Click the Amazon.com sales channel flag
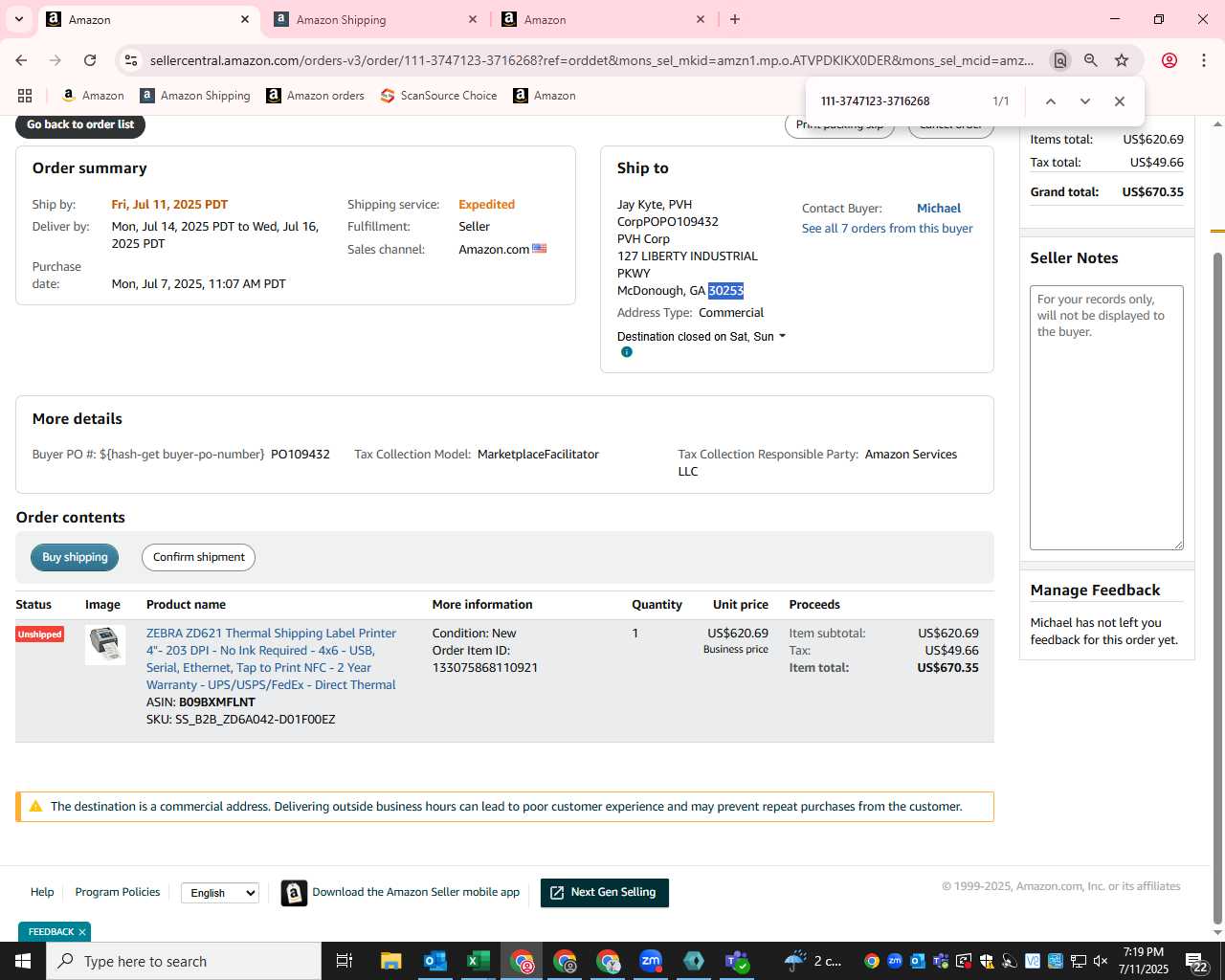Viewport: 1225px width, 980px height. coord(540,249)
